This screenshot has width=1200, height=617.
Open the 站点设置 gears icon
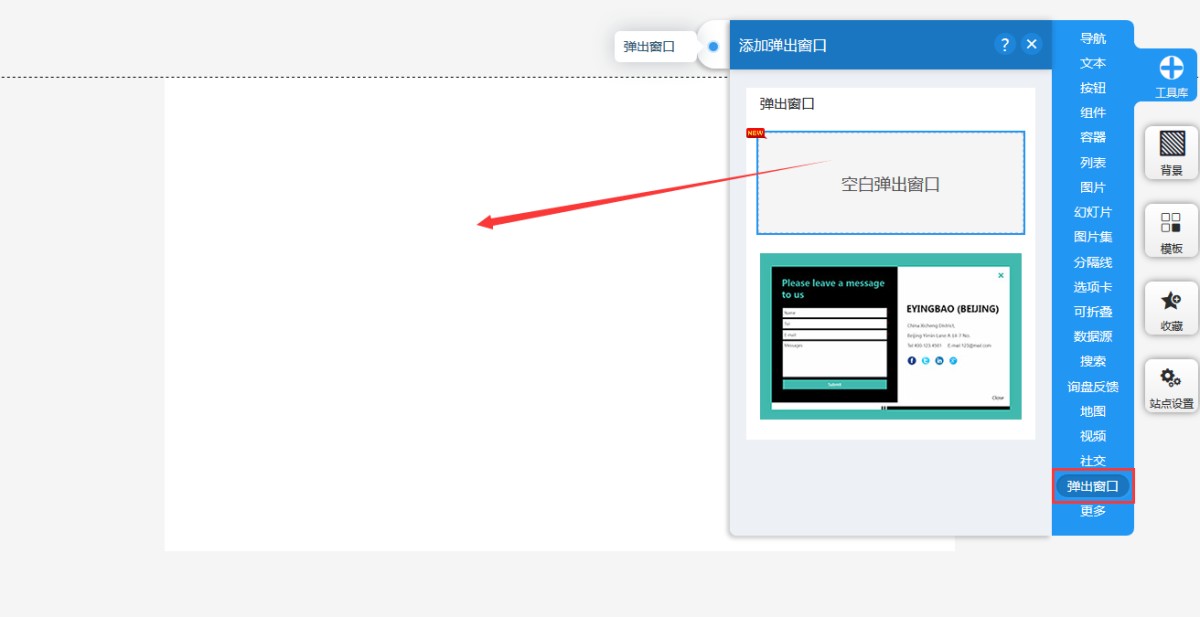pyautogui.click(x=1171, y=386)
